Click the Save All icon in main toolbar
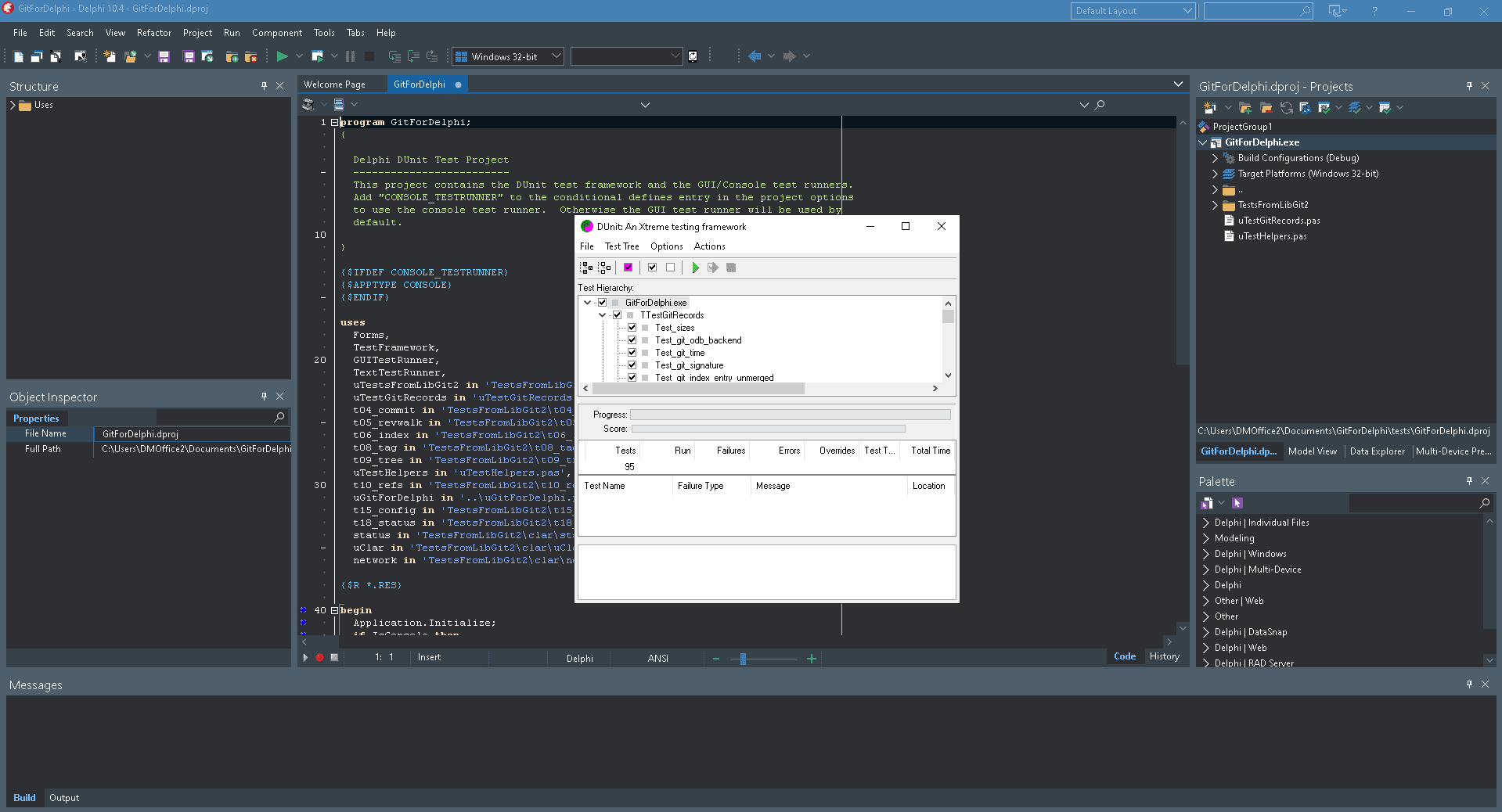 (x=189, y=56)
